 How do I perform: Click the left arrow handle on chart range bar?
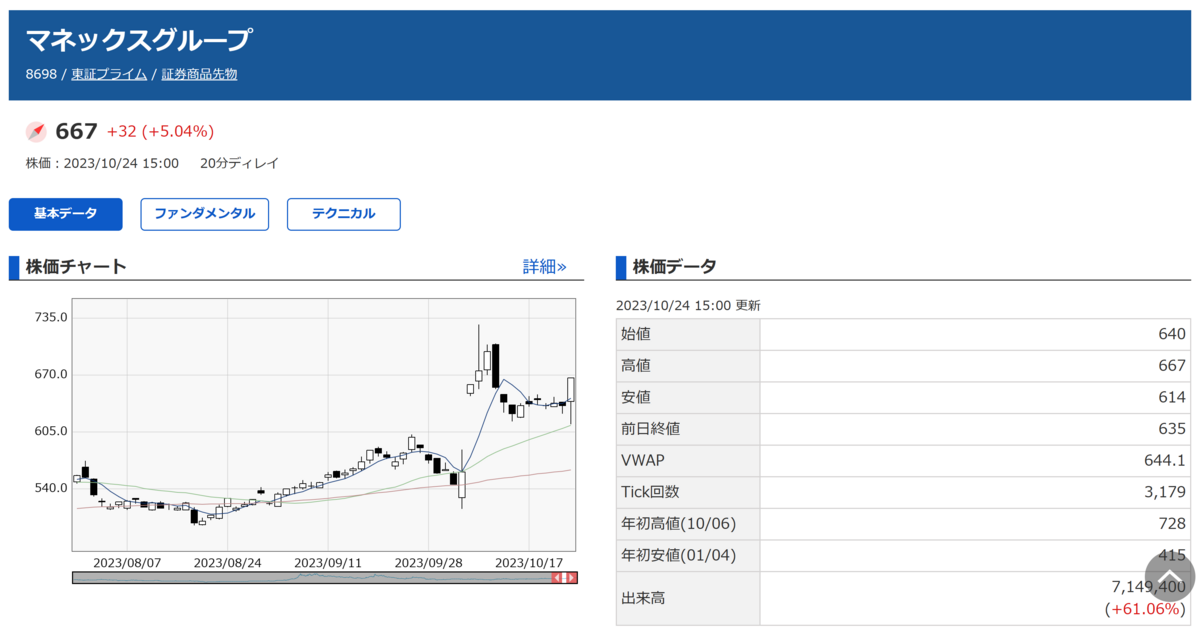pos(557,578)
